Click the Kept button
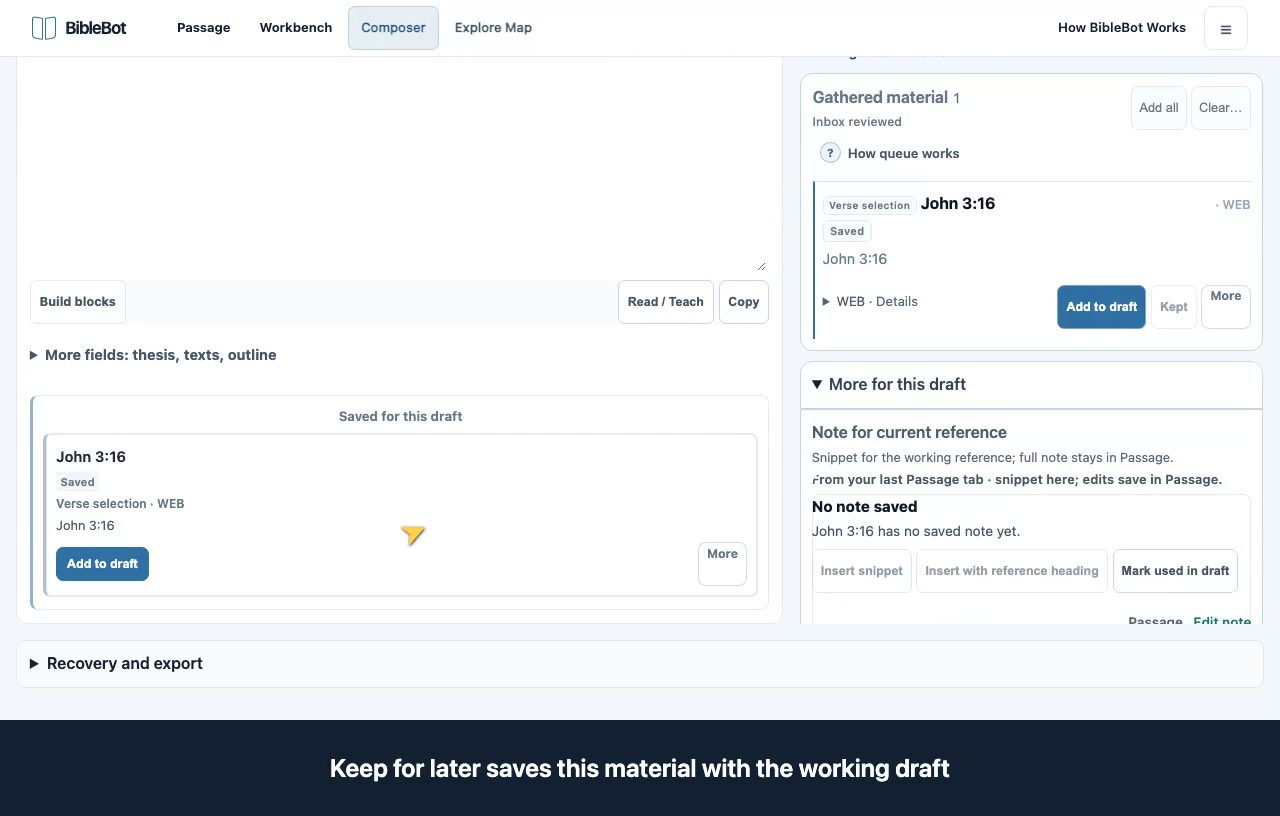 point(1174,307)
